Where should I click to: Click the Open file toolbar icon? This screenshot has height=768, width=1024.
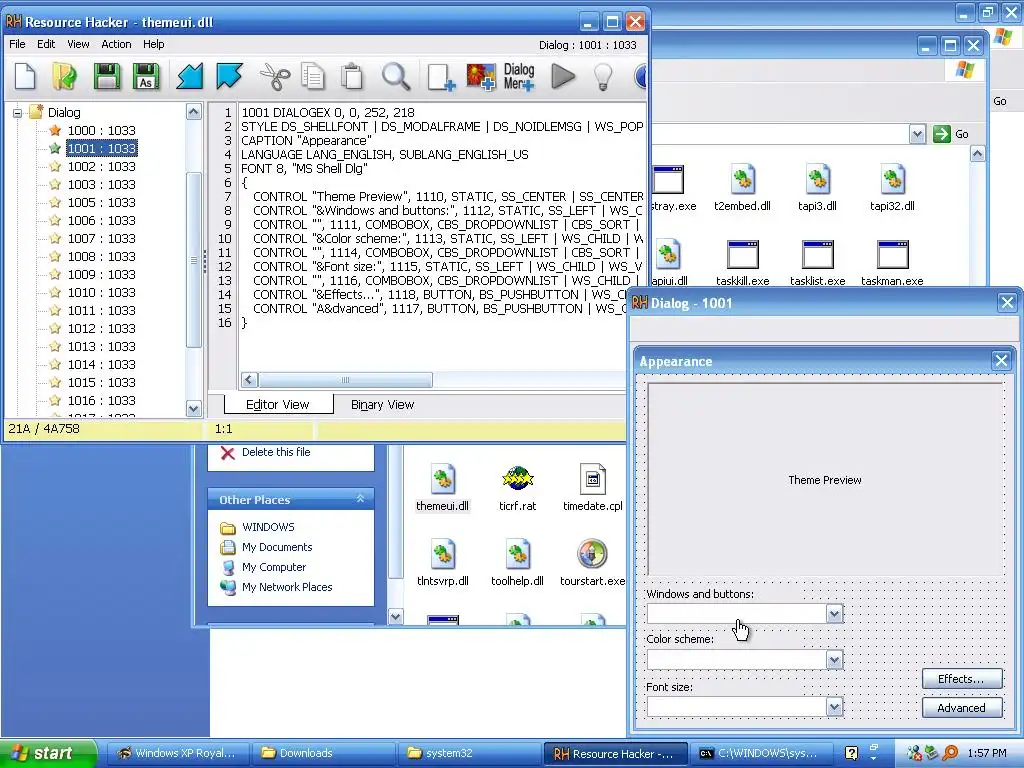pos(65,76)
